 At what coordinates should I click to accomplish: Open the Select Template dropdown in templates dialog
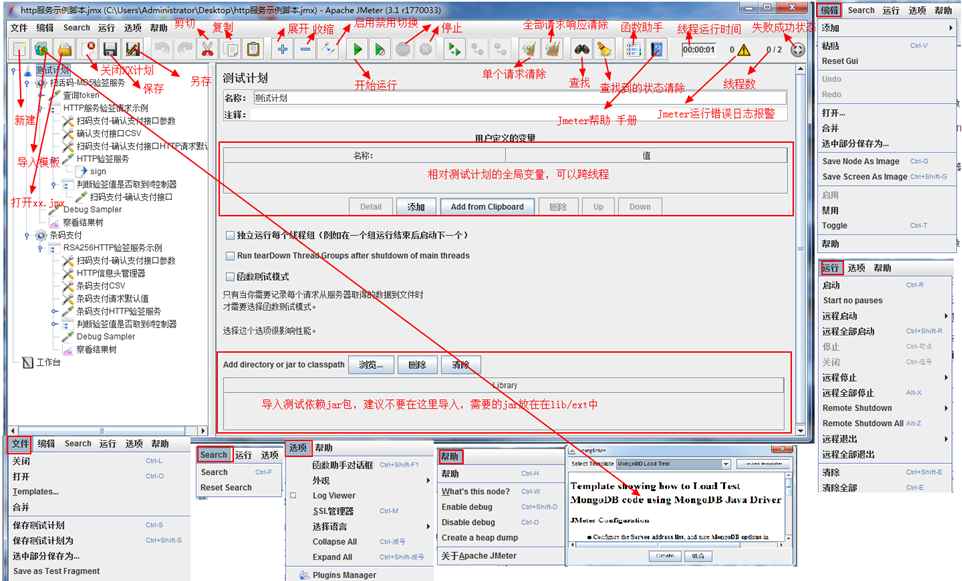726,464
